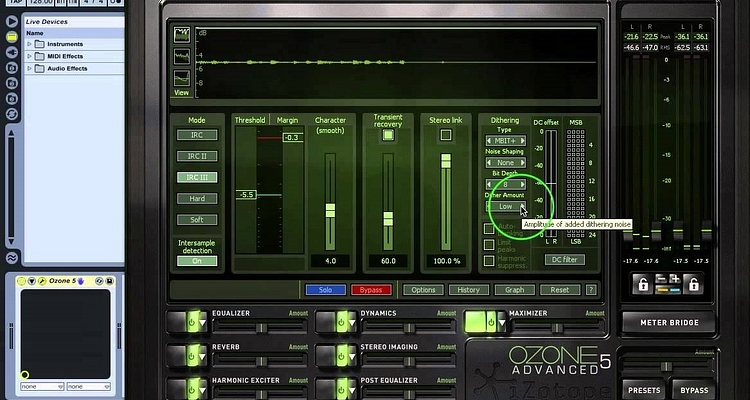The width and height of the screenshot is (750, 400).
Task: Toggle the Stereo link checkbox
Action: (x=446, y=135)
